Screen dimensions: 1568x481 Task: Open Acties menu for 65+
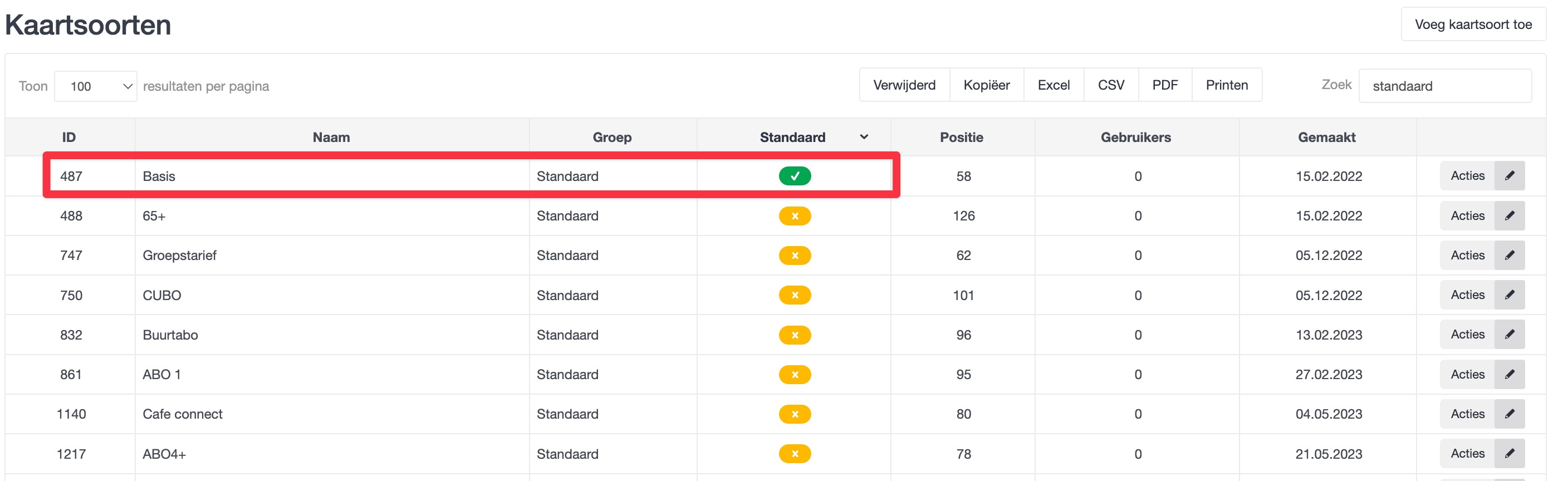[1467, 215]
